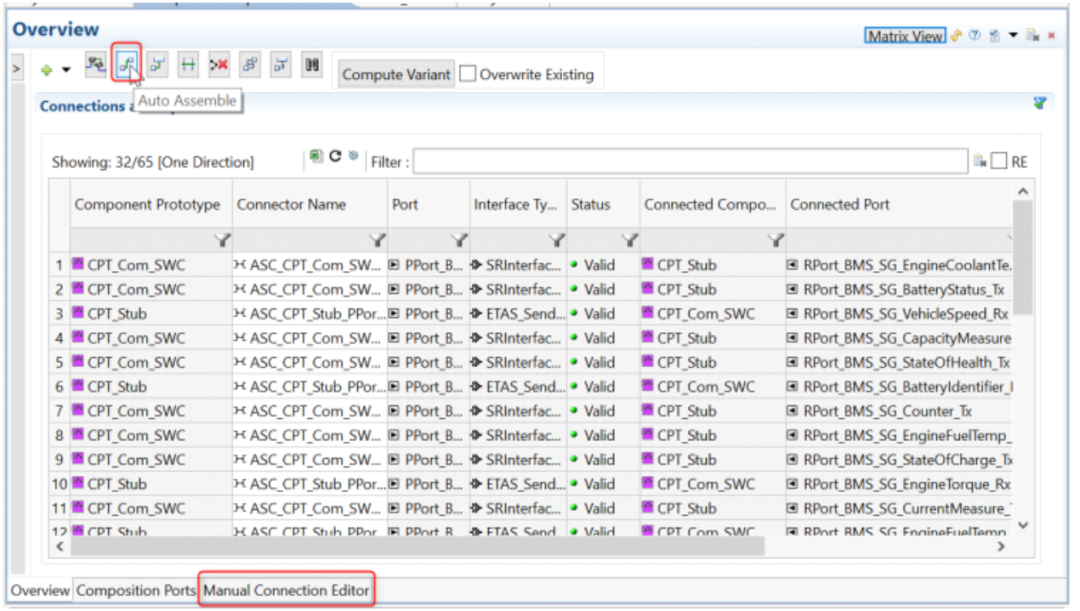Click the yellow link icon beside Matrix View
The height and width of the screenshot is (611, 1080).
pyautogui.click(x=956, y=36)
